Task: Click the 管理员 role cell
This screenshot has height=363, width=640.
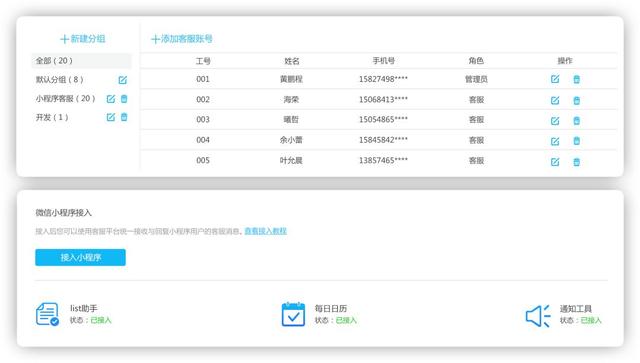Action: pyautogui.click(x=476, y=79)
